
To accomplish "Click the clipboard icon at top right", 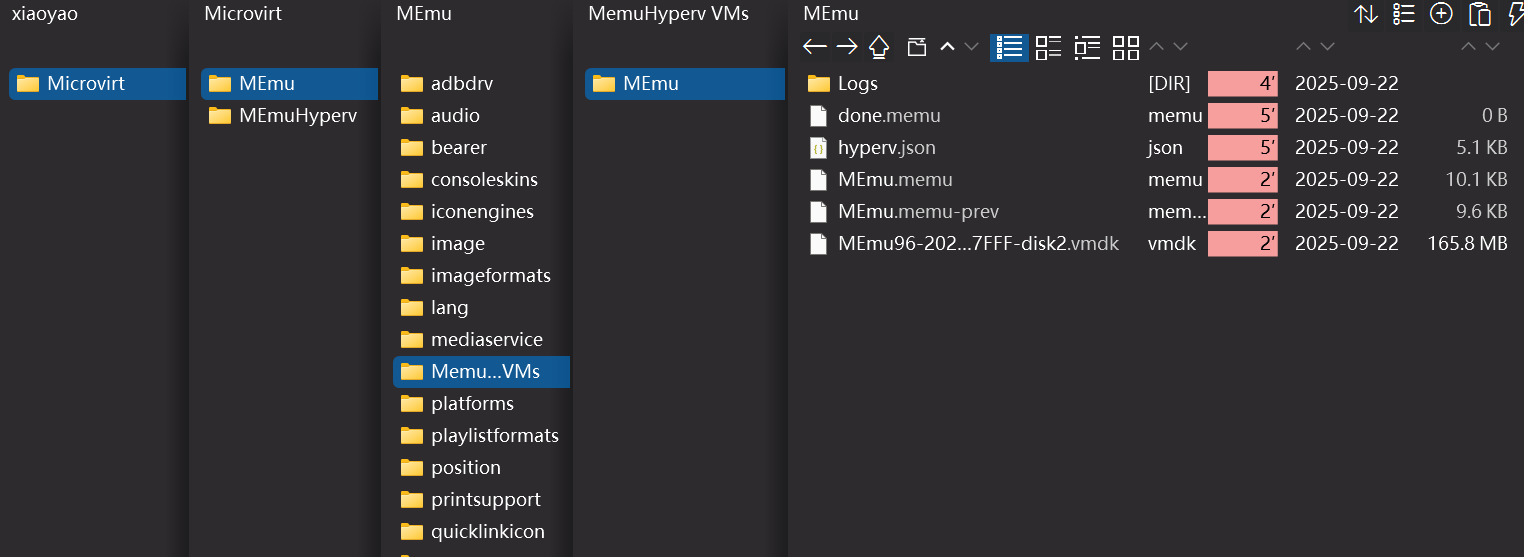I will pyautogui.click(x=1479, y=14).
